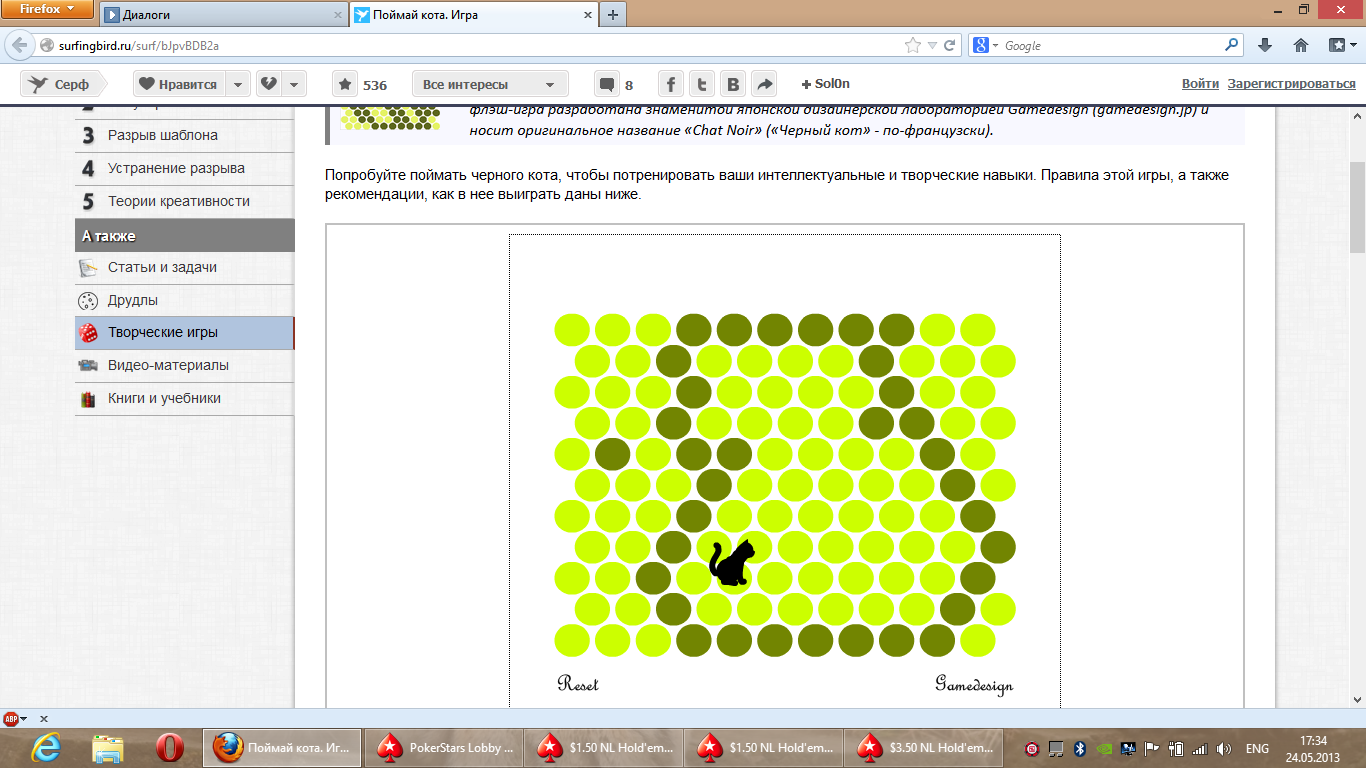Image resolution: width=1366 pixels, height=768 pixels.
Task: Open Друдлы sidebar item
Action: point(185,300)
